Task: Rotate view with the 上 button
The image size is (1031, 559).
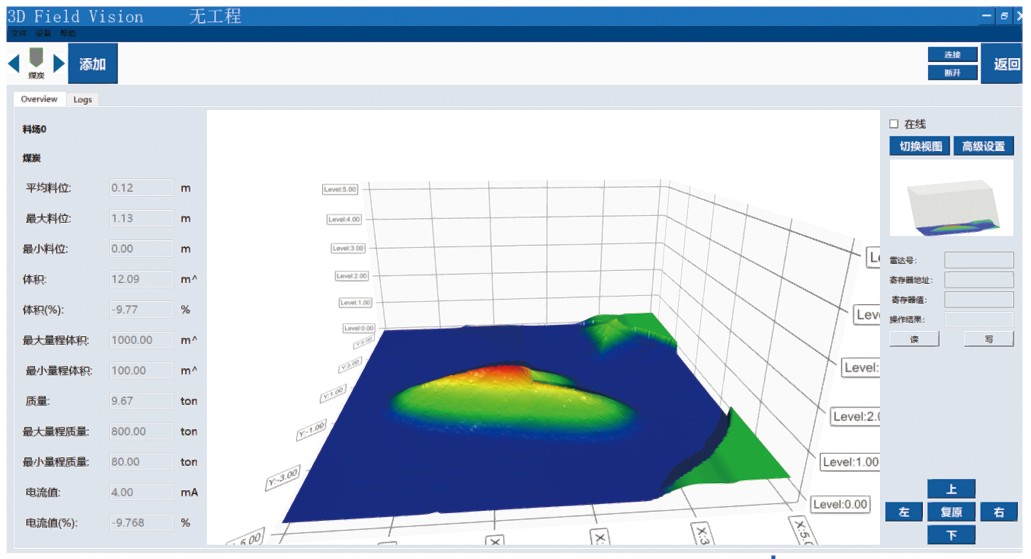Action: pyautogui.click(x=951, y=489)
